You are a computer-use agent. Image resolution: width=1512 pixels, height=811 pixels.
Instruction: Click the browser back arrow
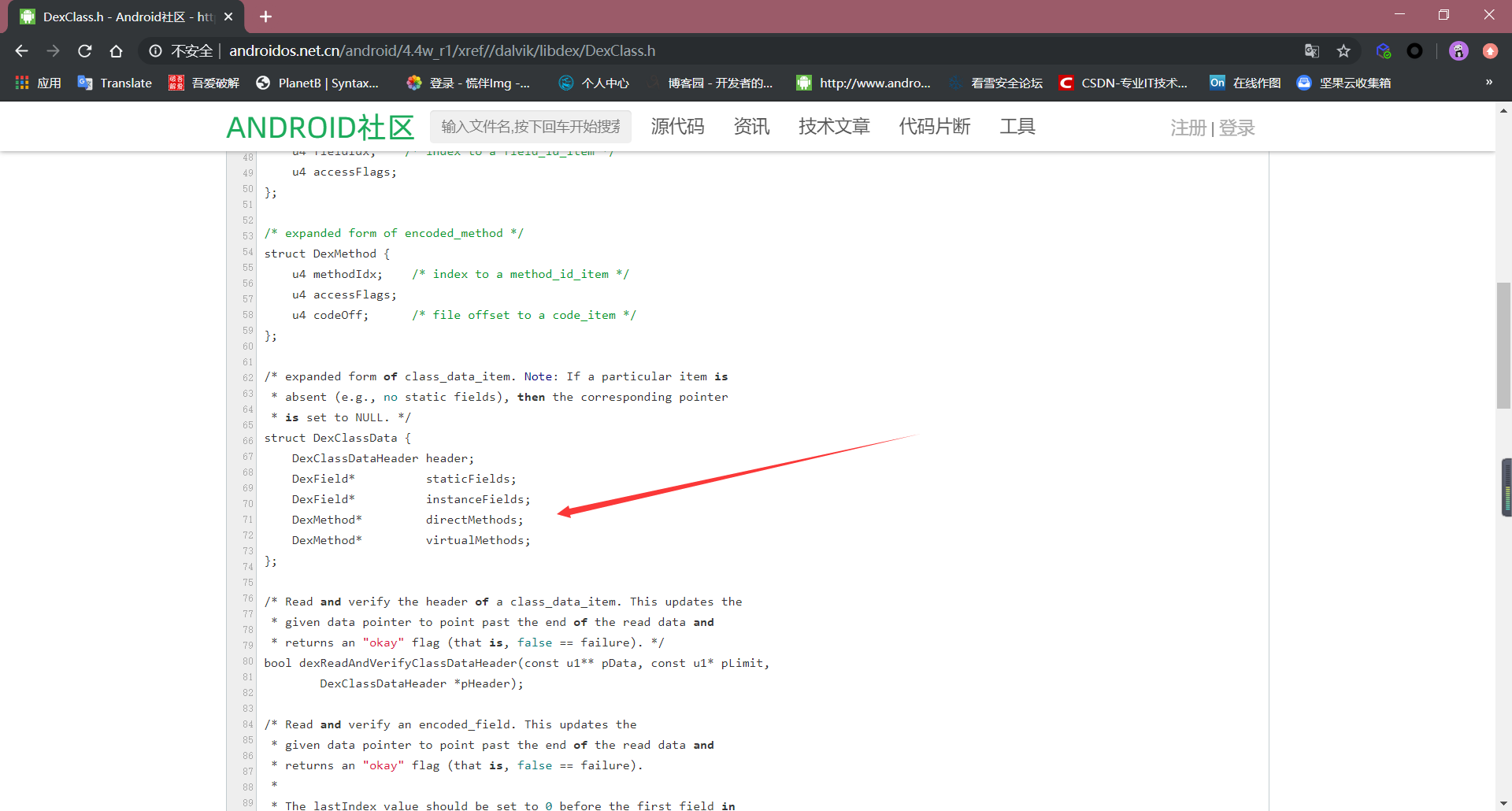[21, 51]
